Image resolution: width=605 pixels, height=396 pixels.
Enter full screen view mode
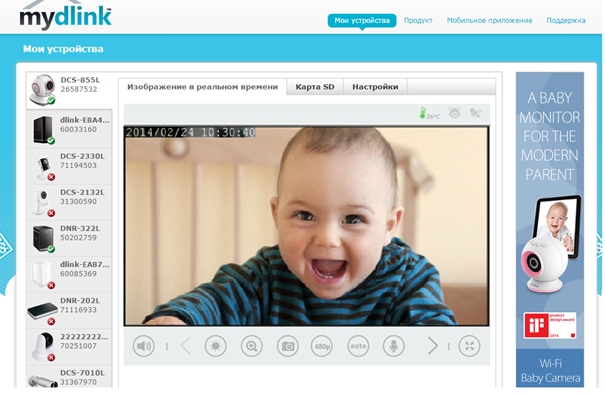[x=469, y=346]
